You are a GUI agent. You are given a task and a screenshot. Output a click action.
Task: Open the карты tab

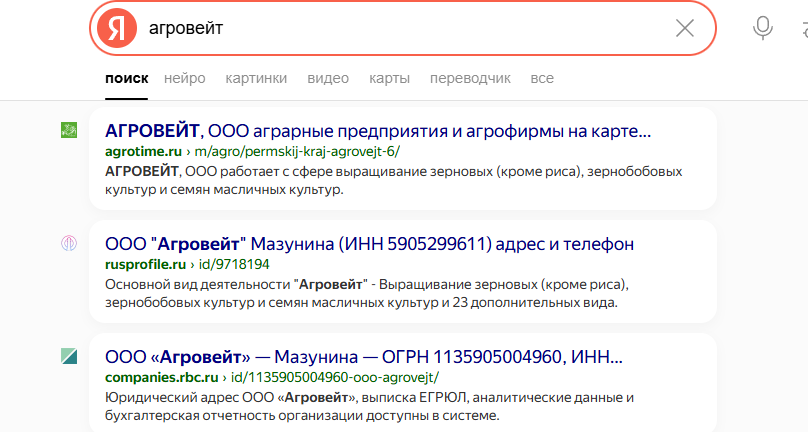point(389,78)
